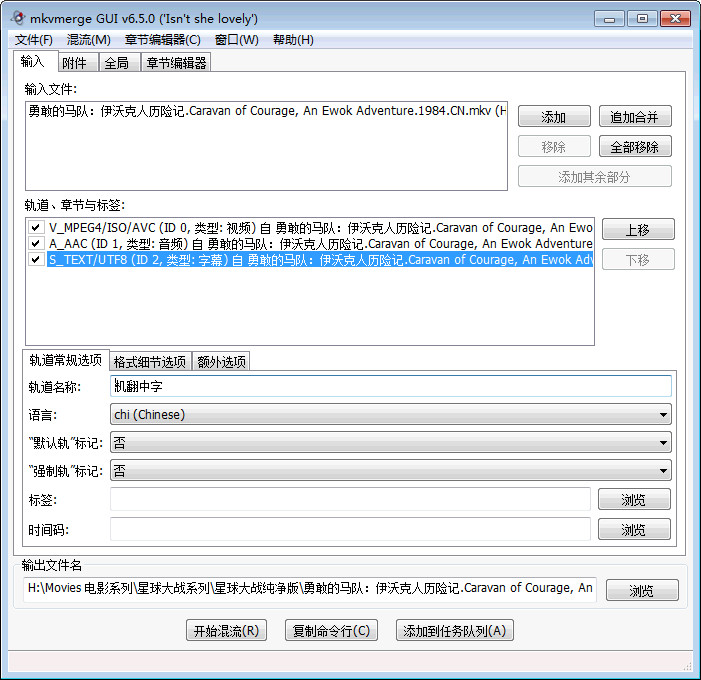701x680 pixels.
Task: Click 浏览 button next to 标签 field
Action: (x=633, y=499)
